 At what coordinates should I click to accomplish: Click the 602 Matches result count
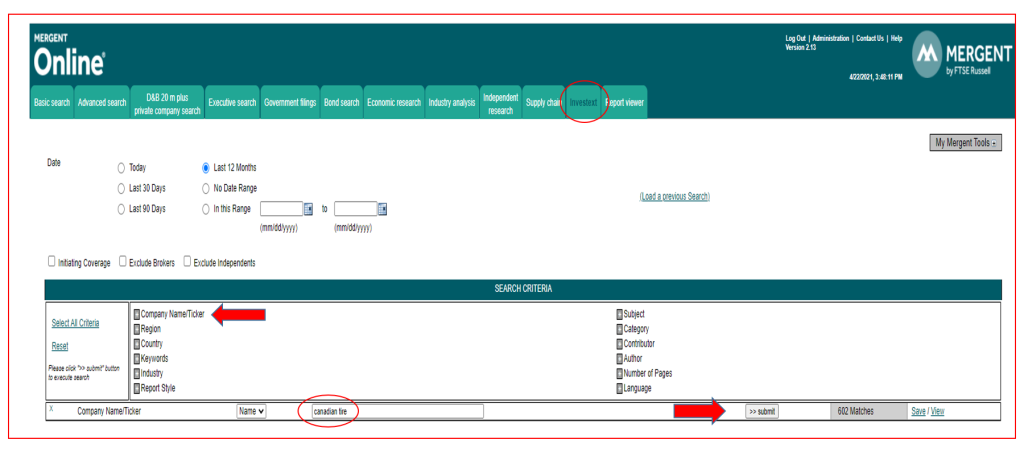pos(856,412)
